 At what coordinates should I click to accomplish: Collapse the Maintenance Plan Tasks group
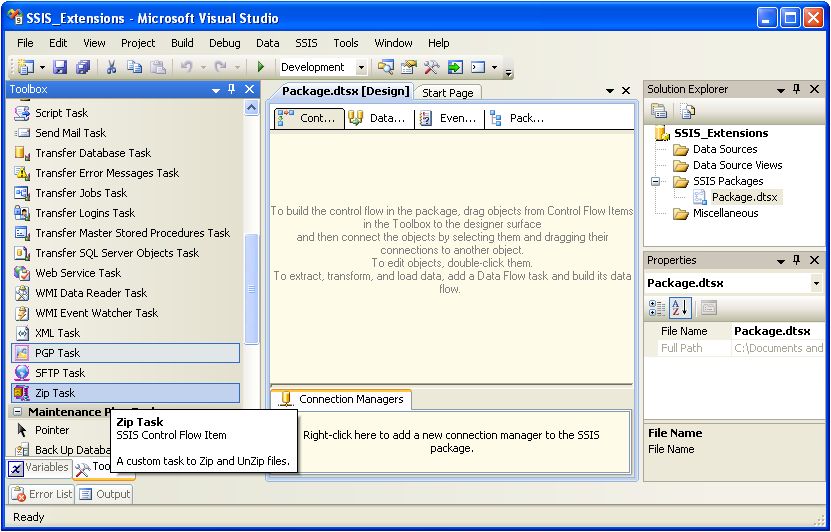coord(17,412)
